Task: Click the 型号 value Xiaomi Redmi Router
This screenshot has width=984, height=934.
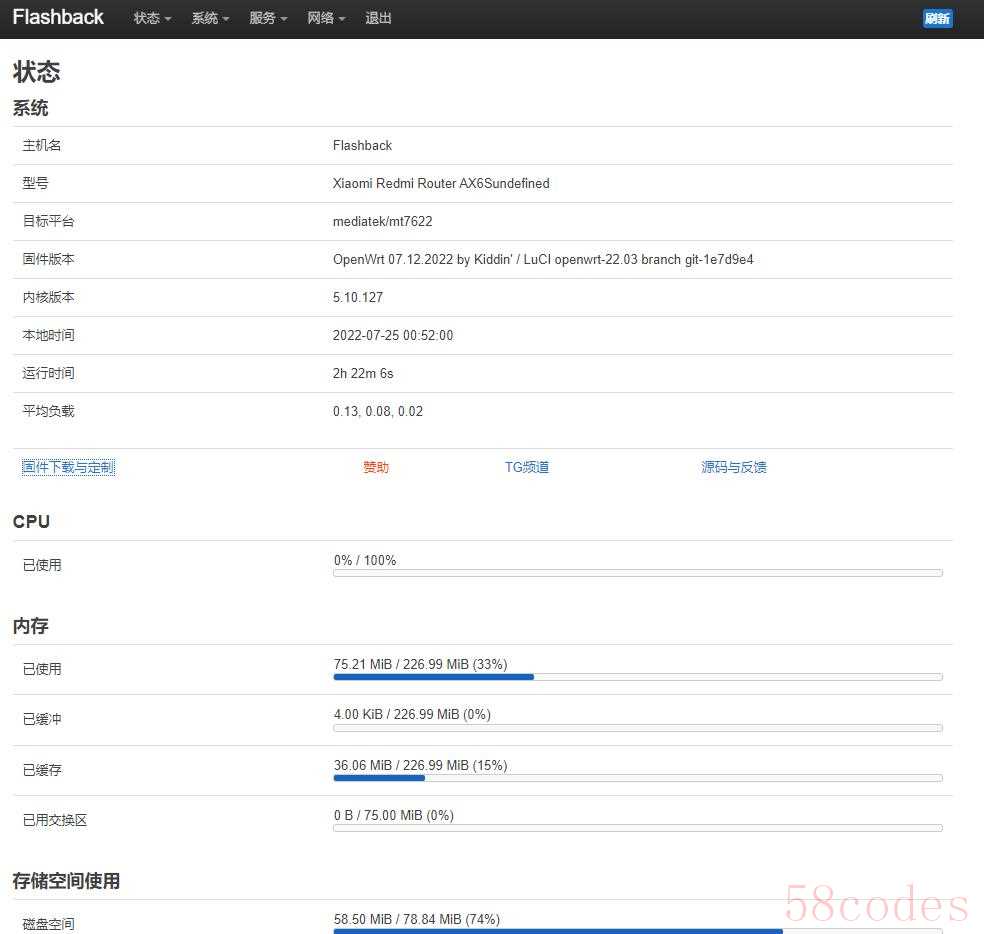Action: pos(441,183)
